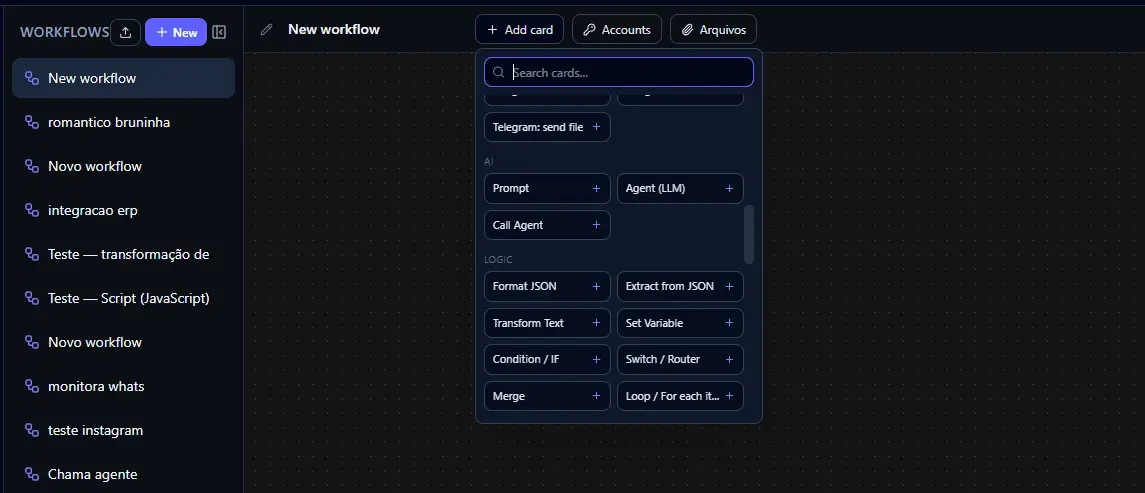Screen dimensions: 1145x493
Task: Open the Chama agente workflow
Action: click(x=123, y=474)
